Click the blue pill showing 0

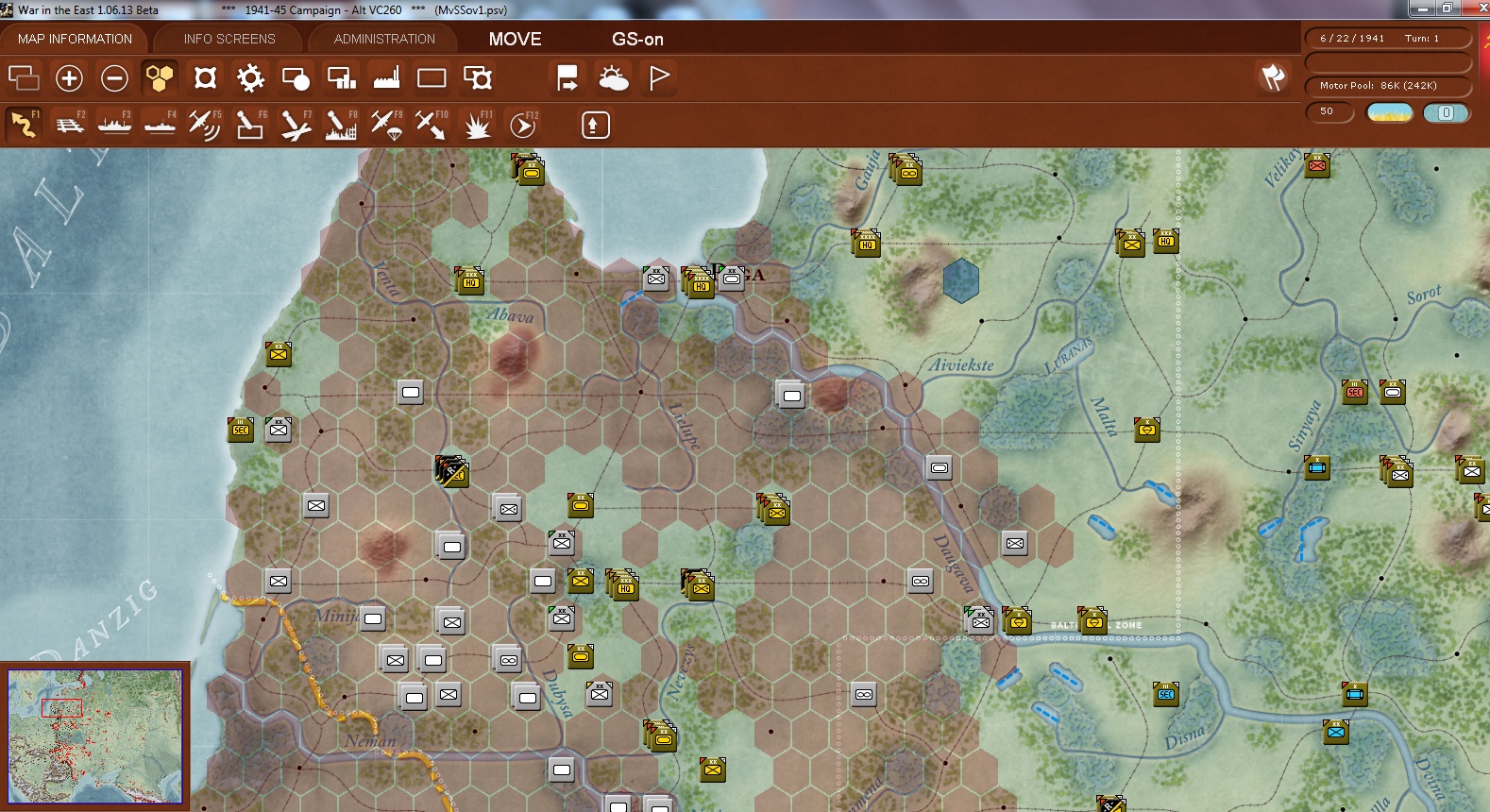[x=1447, y=112]
